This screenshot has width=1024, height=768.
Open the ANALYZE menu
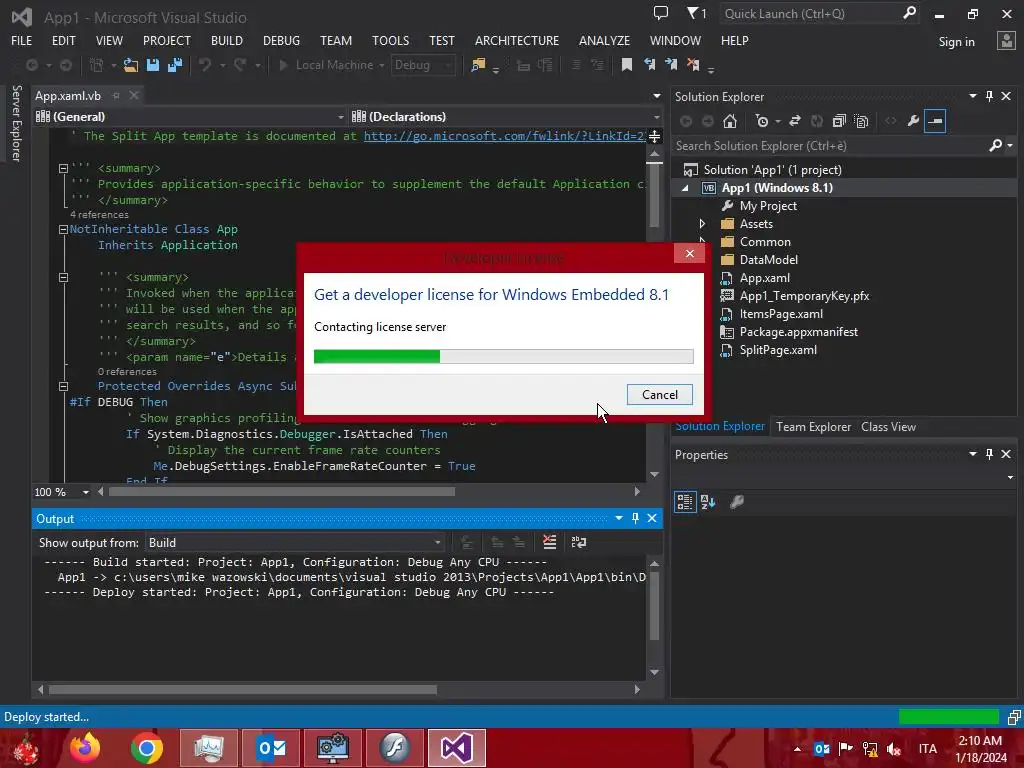604,40
